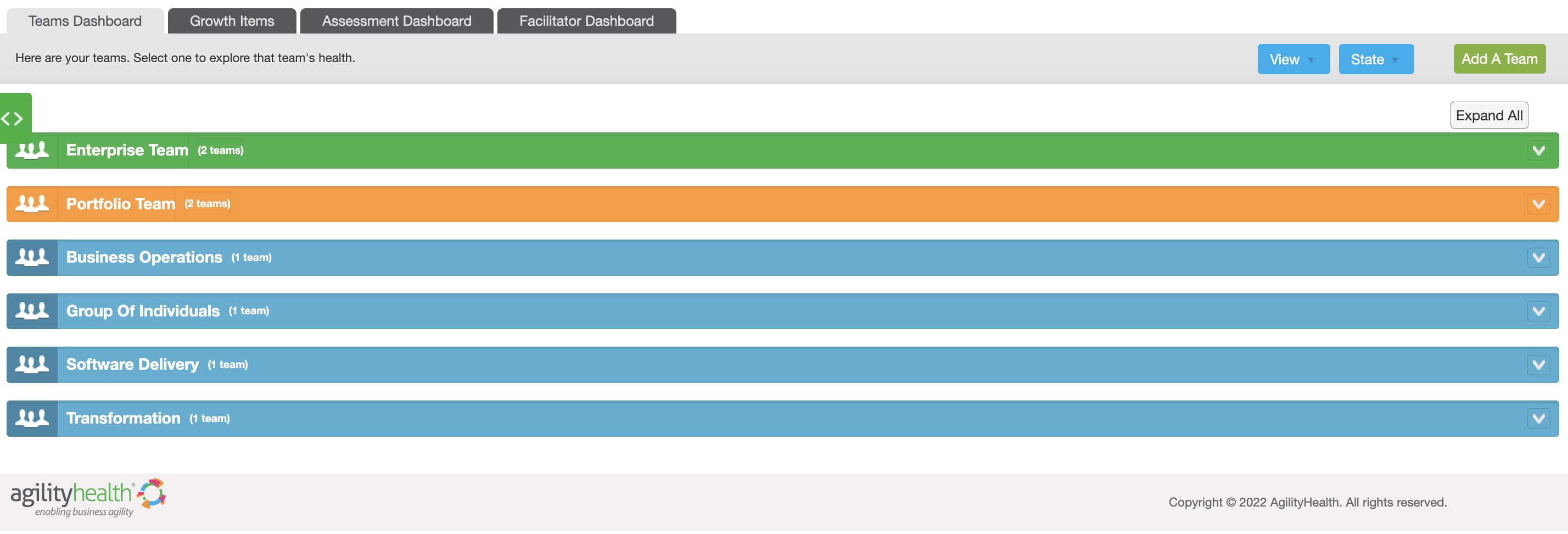This screenshot has height=534, width=1568.
Task: Open the Assessment Dashboard tab
Action: (x=396, y=21)
